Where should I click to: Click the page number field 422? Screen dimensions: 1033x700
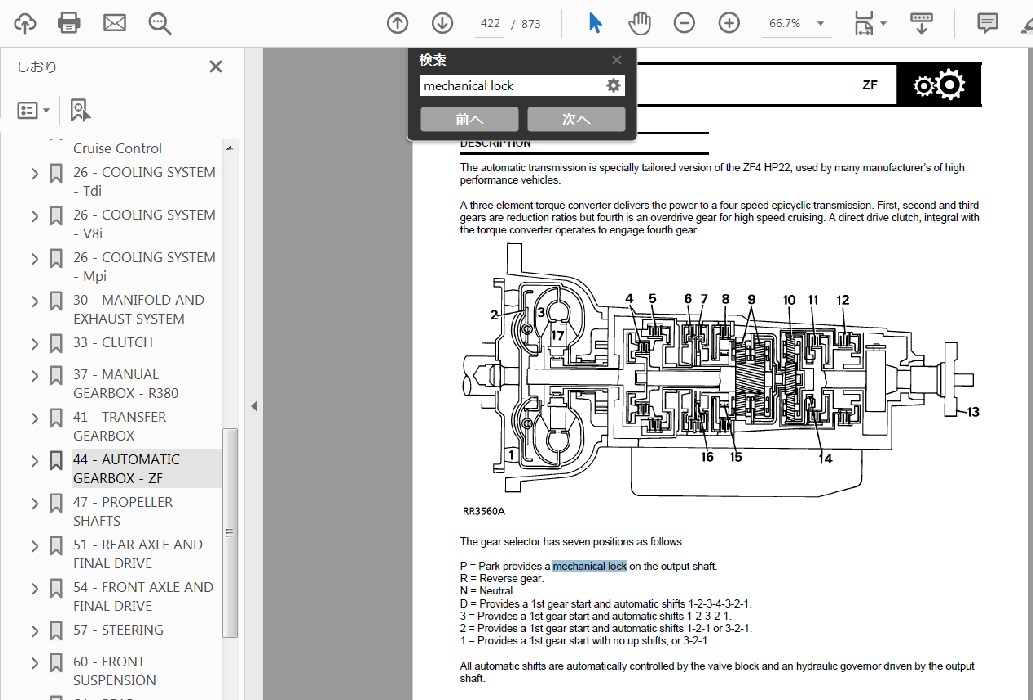tap(489, 24)
